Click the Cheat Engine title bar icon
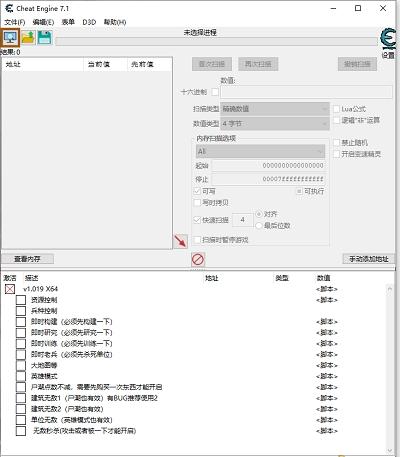The height and width of the screenshot is (457, 400). coord(9,8)
